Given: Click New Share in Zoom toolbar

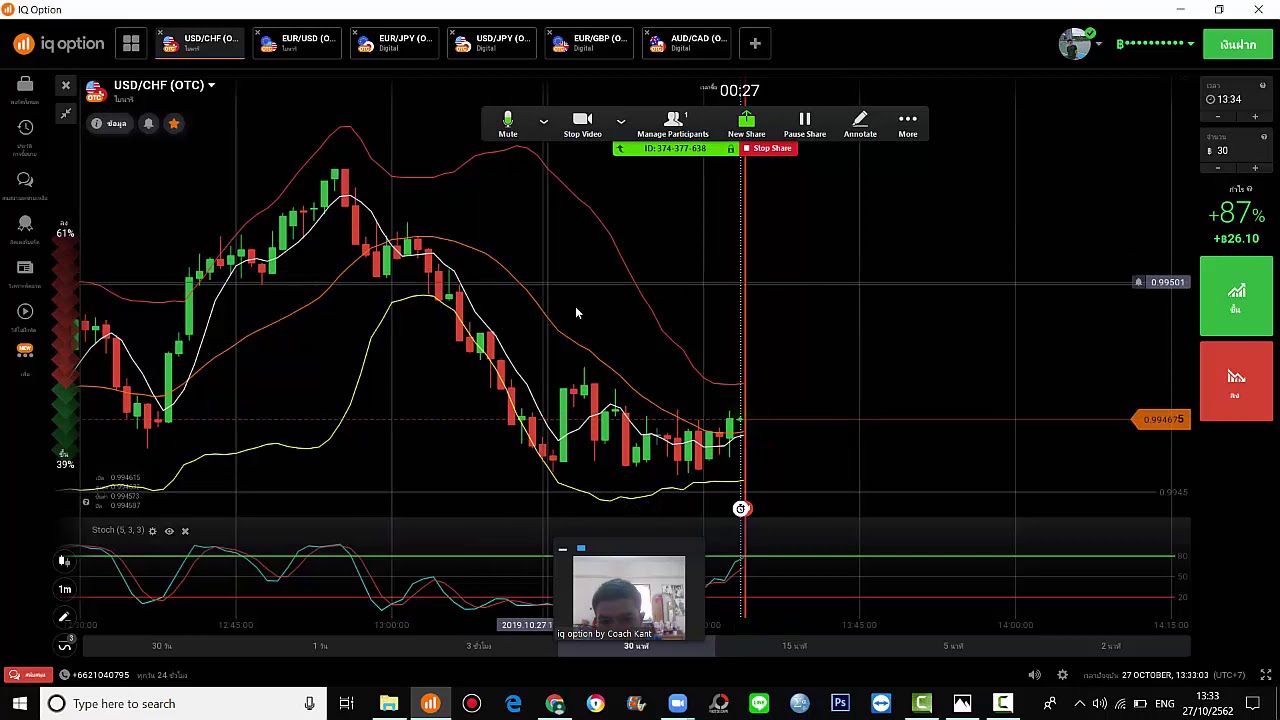Looking at the screenshot, I should (x=746, y=125).
